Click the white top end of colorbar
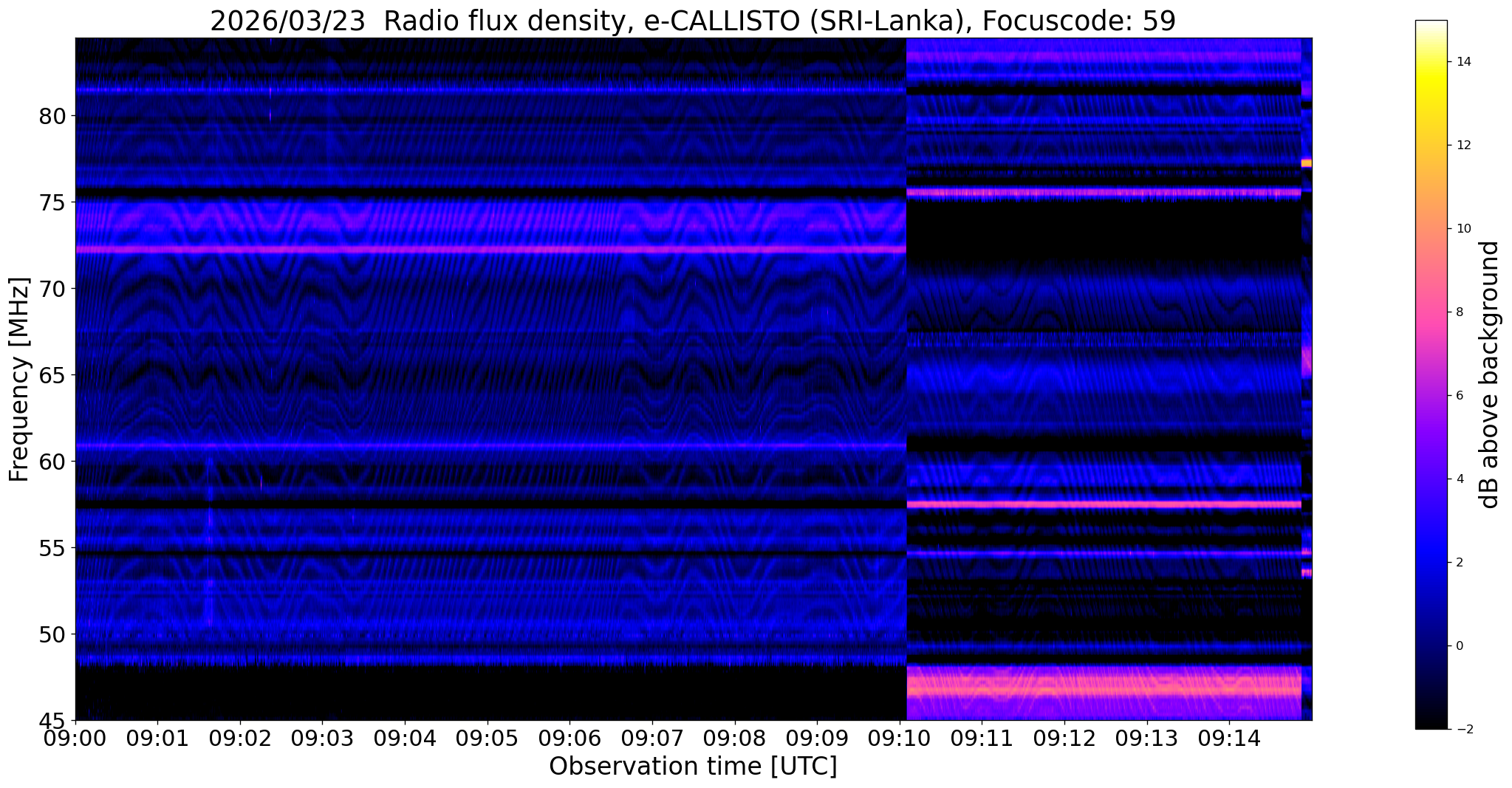 1431,25
